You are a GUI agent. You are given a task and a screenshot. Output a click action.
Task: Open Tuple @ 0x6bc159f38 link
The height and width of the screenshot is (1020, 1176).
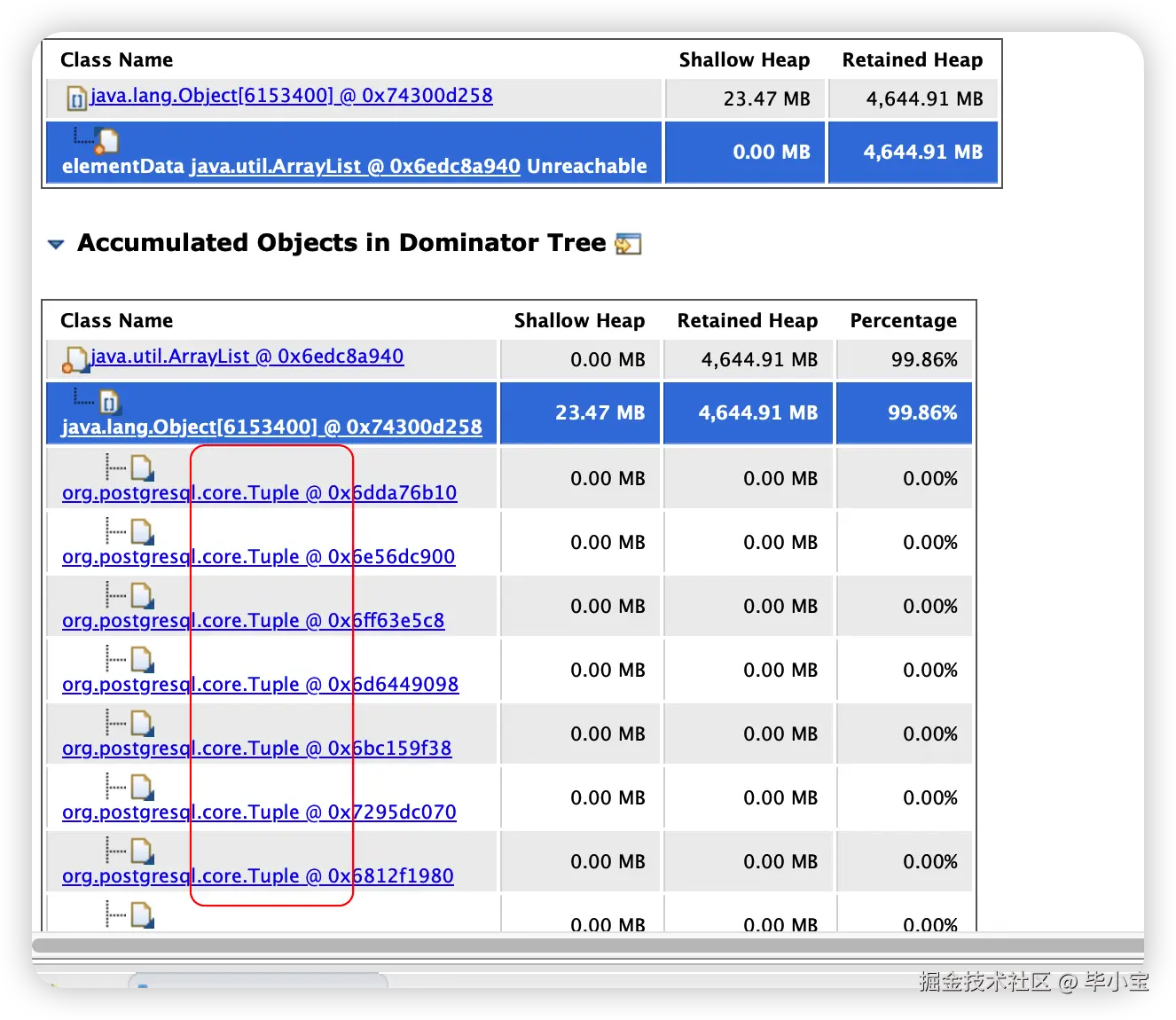click(x=257, y=749)
